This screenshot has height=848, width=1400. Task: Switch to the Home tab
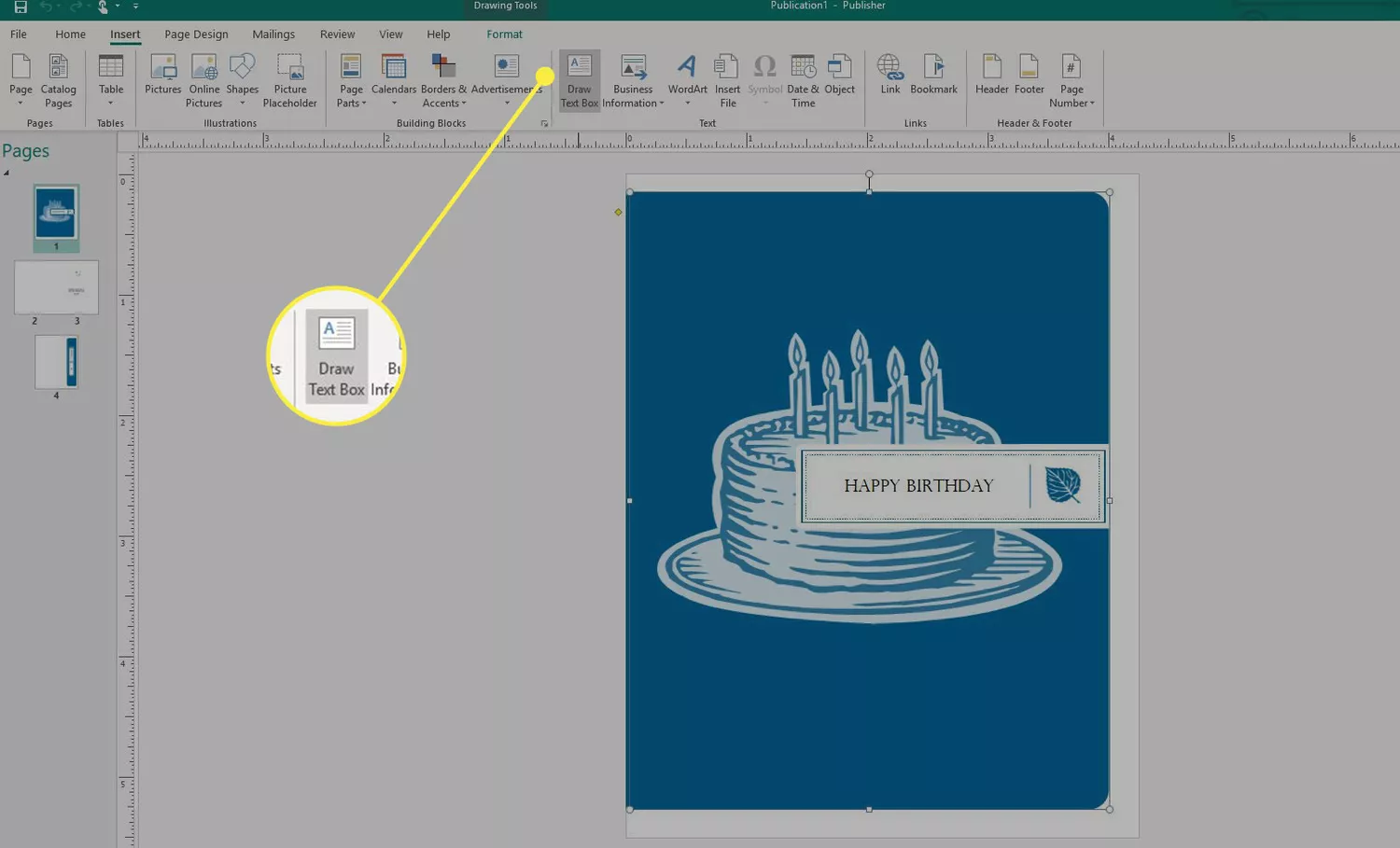70,35
